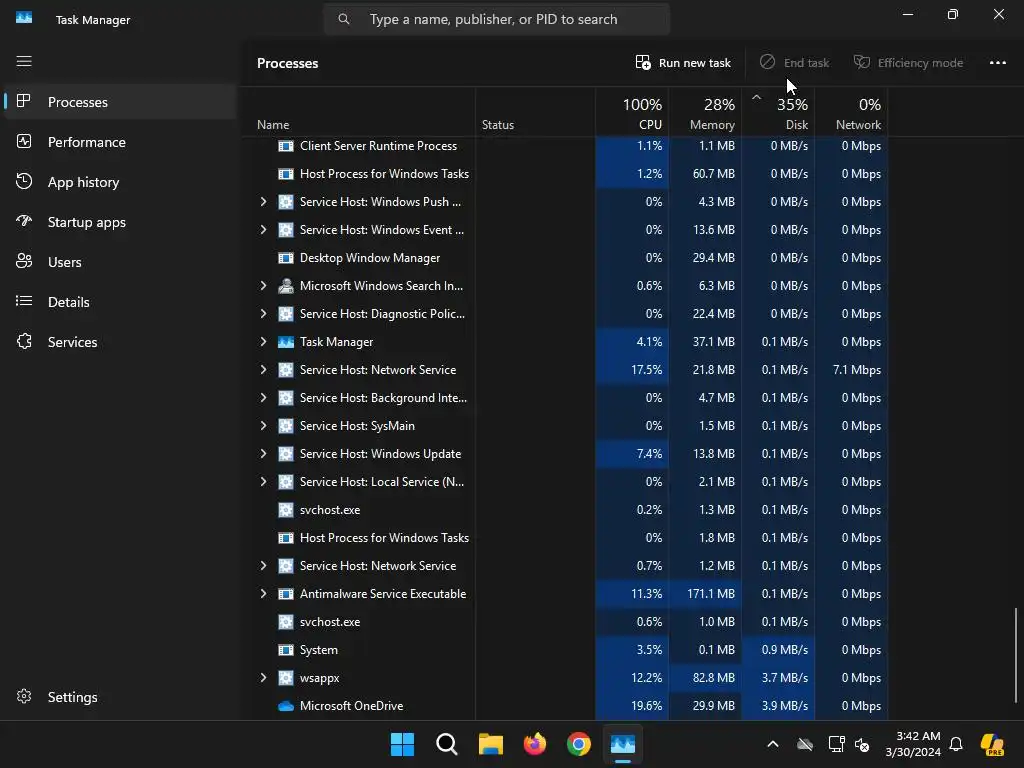
Task: Click the wsappx process icon
Action: tap(285, 678)
